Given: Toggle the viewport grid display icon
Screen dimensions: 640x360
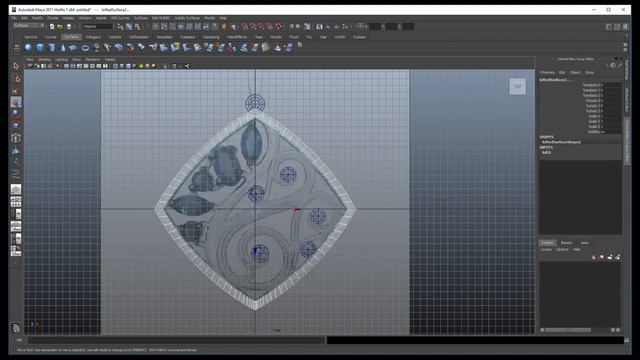Looking at the screenshot, I should pos(66,66).
